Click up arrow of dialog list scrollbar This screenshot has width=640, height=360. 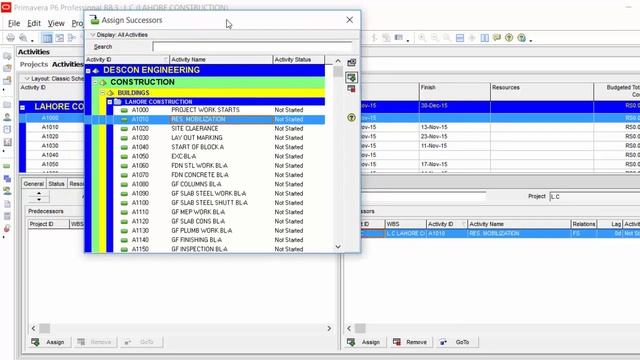(x=338, y=61)
